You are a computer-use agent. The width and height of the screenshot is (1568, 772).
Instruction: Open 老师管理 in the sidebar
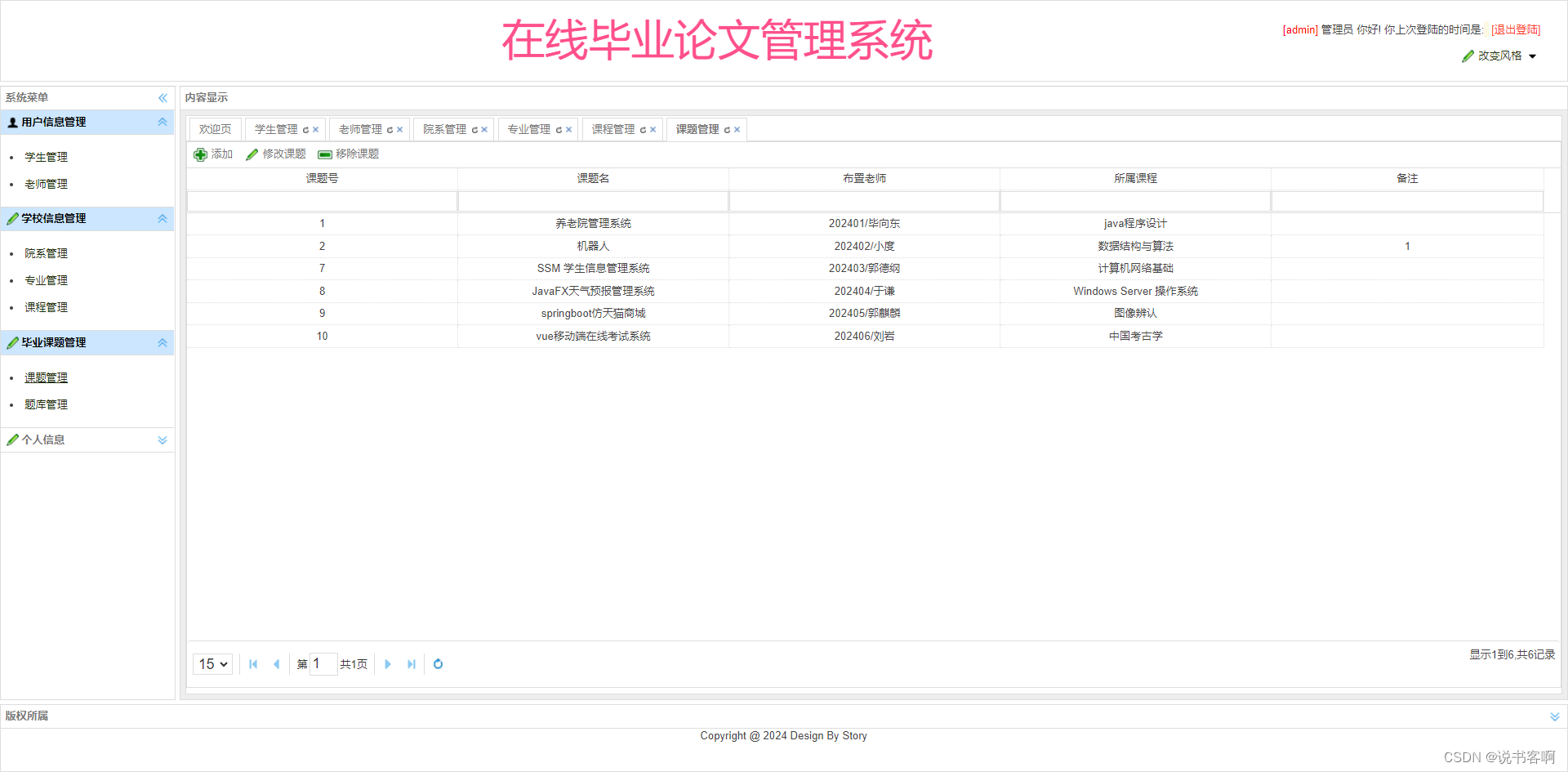click(47, 185)
